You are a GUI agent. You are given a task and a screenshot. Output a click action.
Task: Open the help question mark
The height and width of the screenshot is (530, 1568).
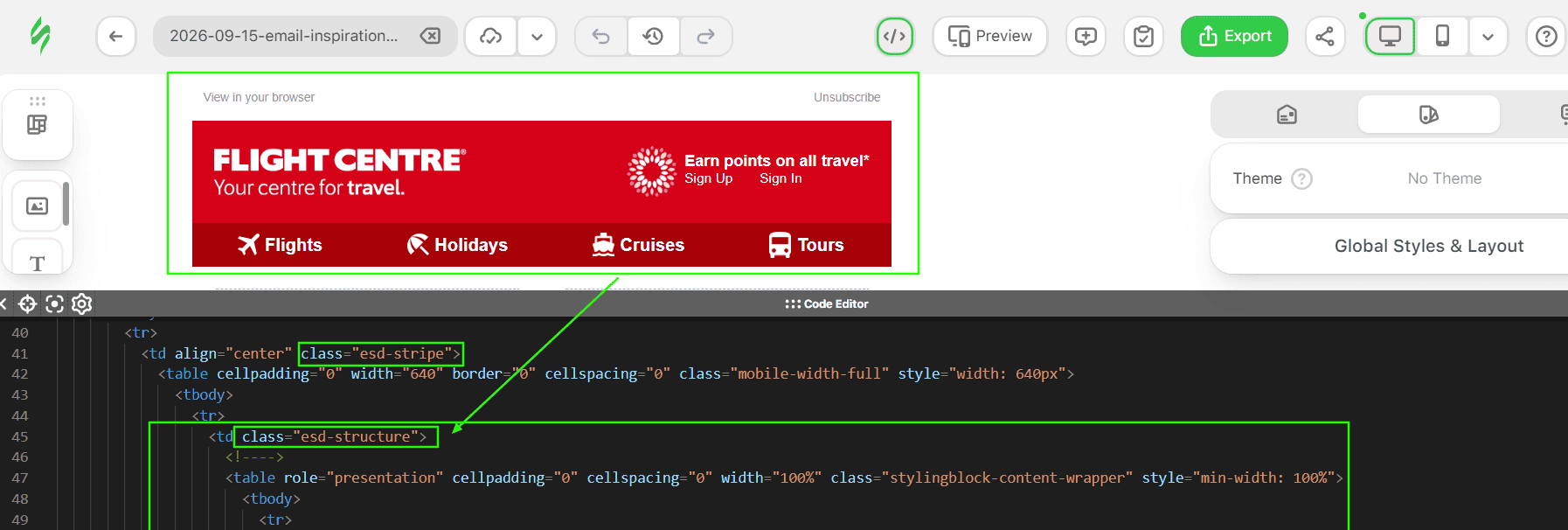coord(1546,36)
